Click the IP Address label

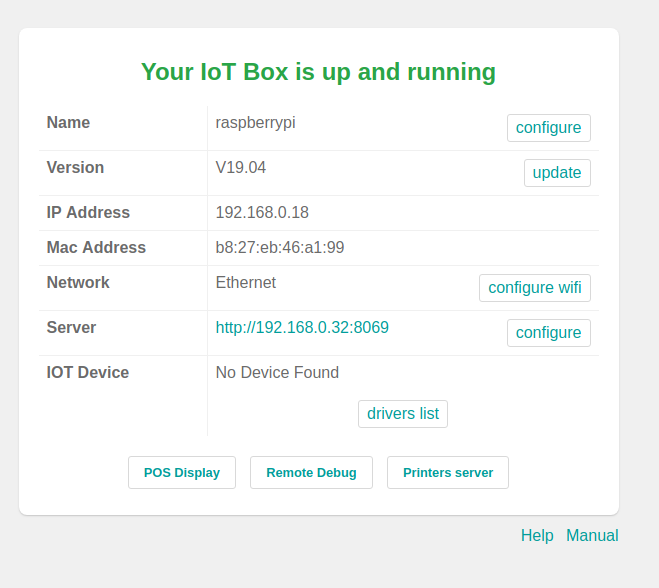[88, 213]
